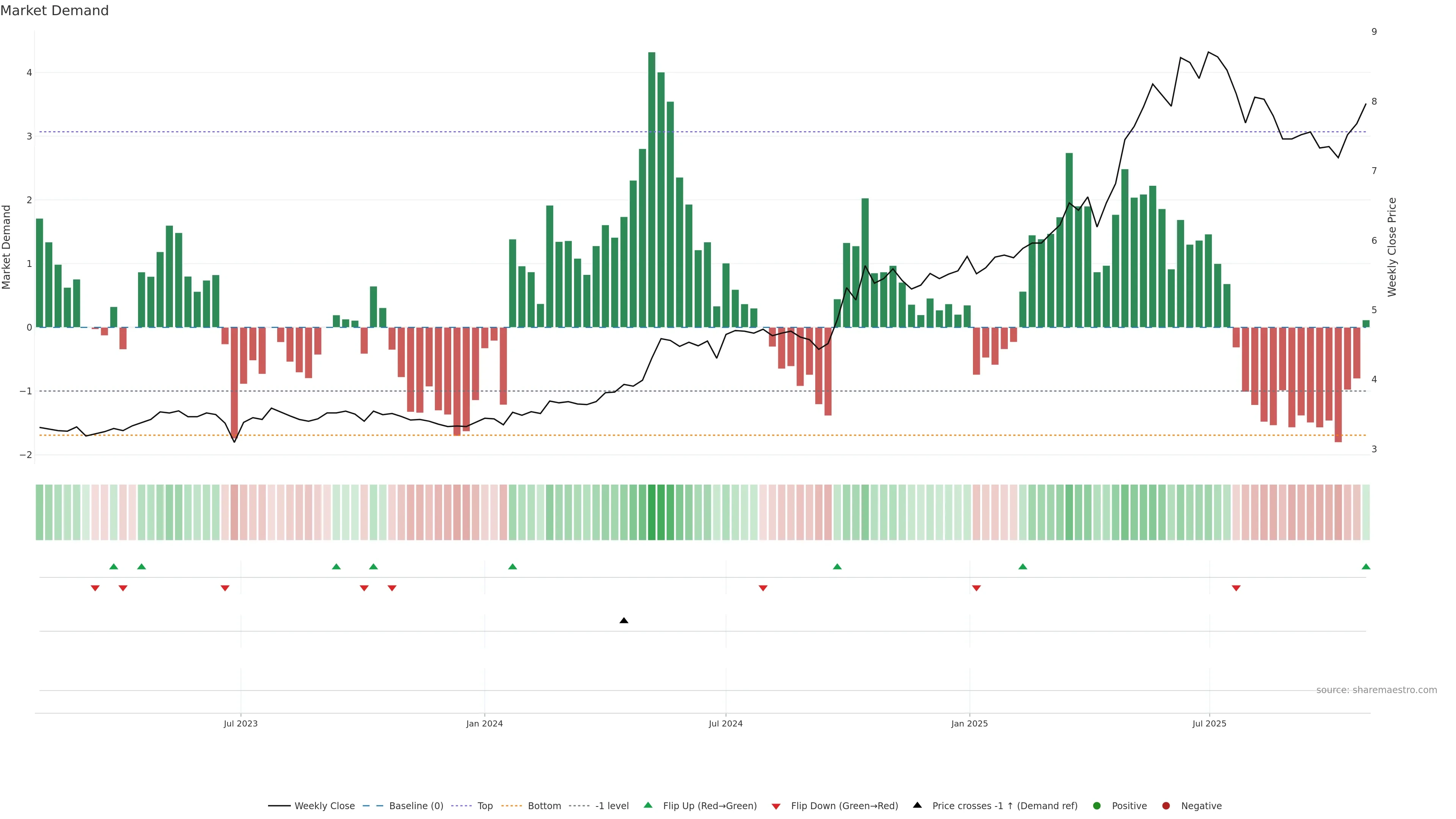Viewport: 1456px width, 819px height.
Task: Click Flip Down red triangle legend icon
Action: 776,806
